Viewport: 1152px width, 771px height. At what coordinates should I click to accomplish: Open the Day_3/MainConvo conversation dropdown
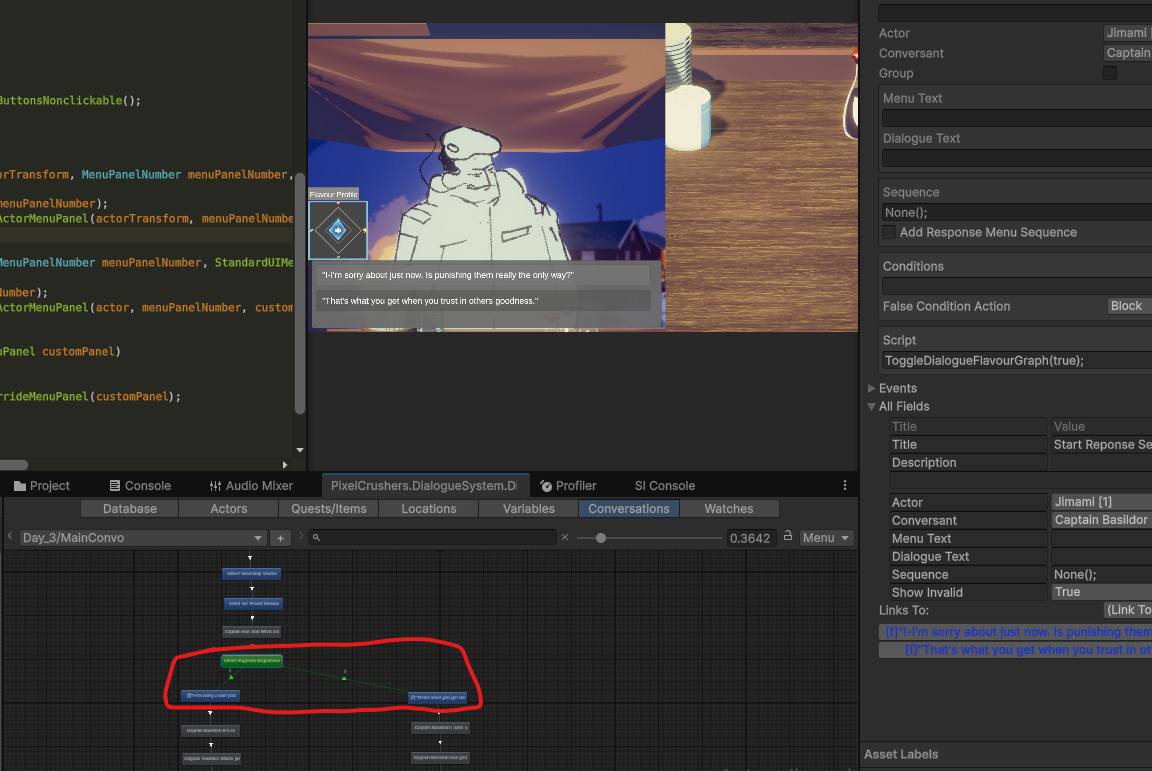(x=143, y=538)
